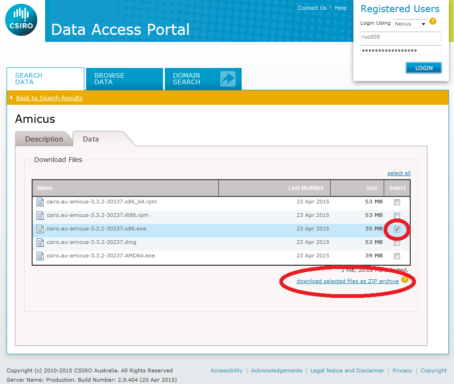Click file name csiro.au-amicus-3.3.2-30237.x86.exe
The image size is (454, 384).
coord(96,229)
